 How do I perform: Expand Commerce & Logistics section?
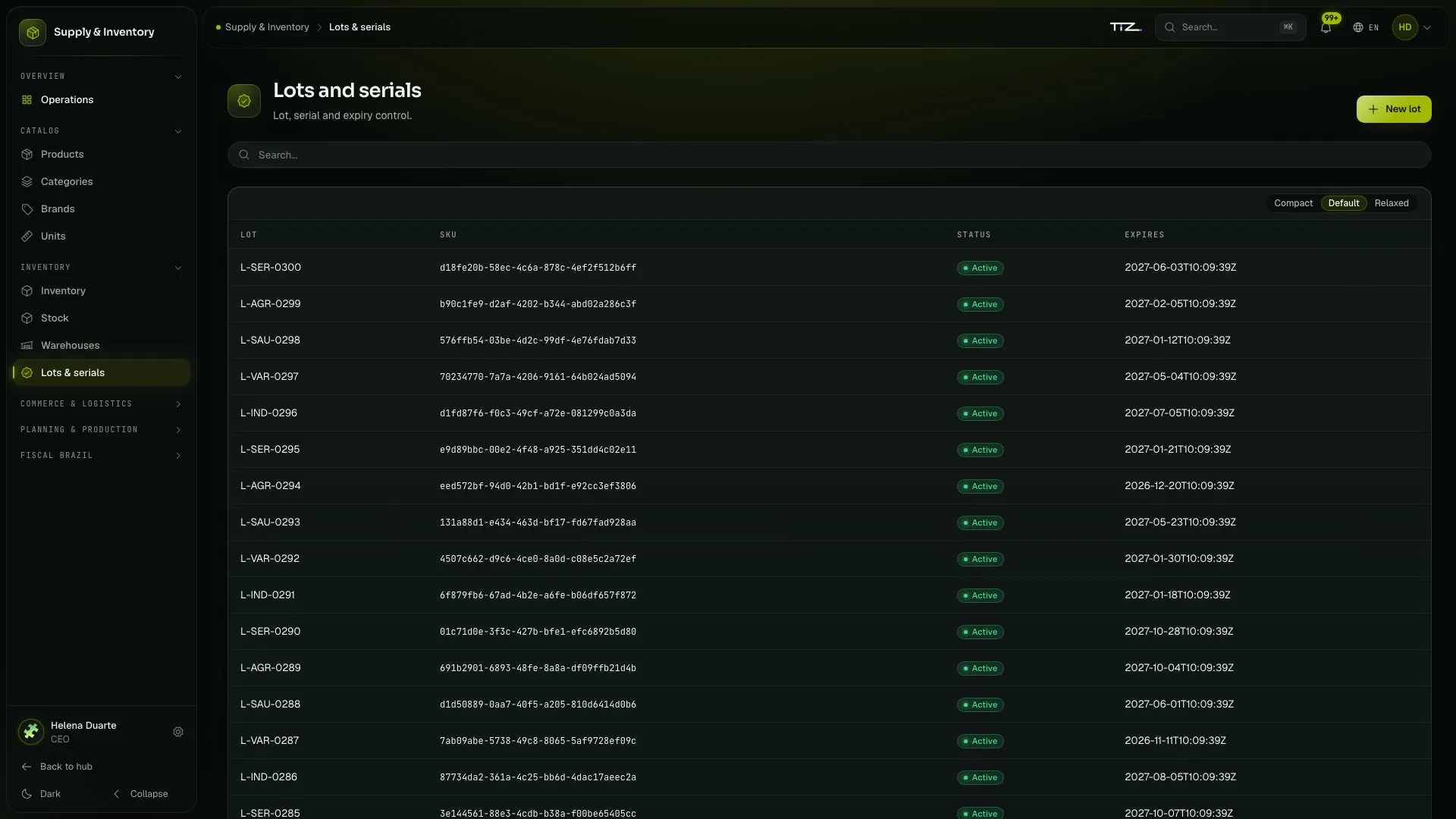click(x=102, y=404)
